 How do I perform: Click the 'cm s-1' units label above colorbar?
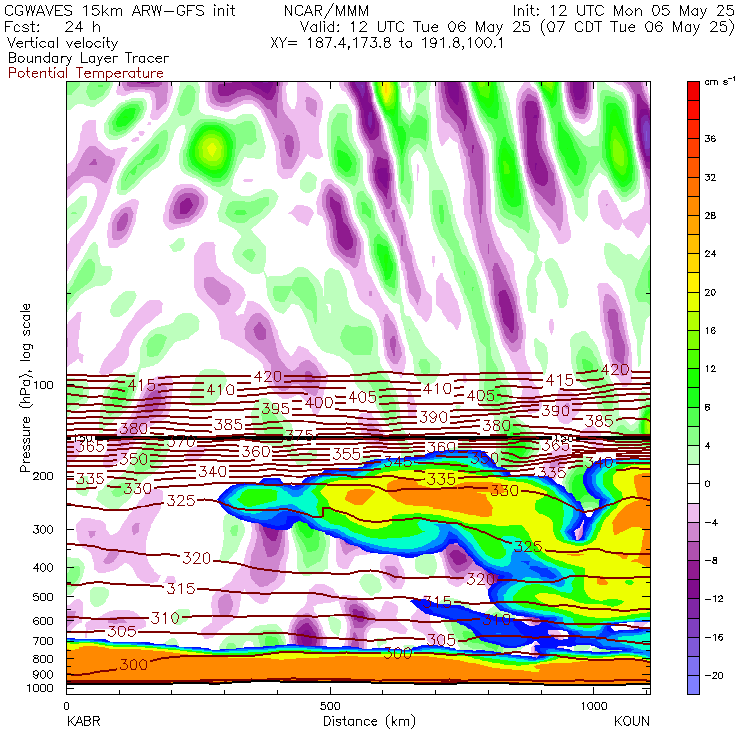click(719, 81)
